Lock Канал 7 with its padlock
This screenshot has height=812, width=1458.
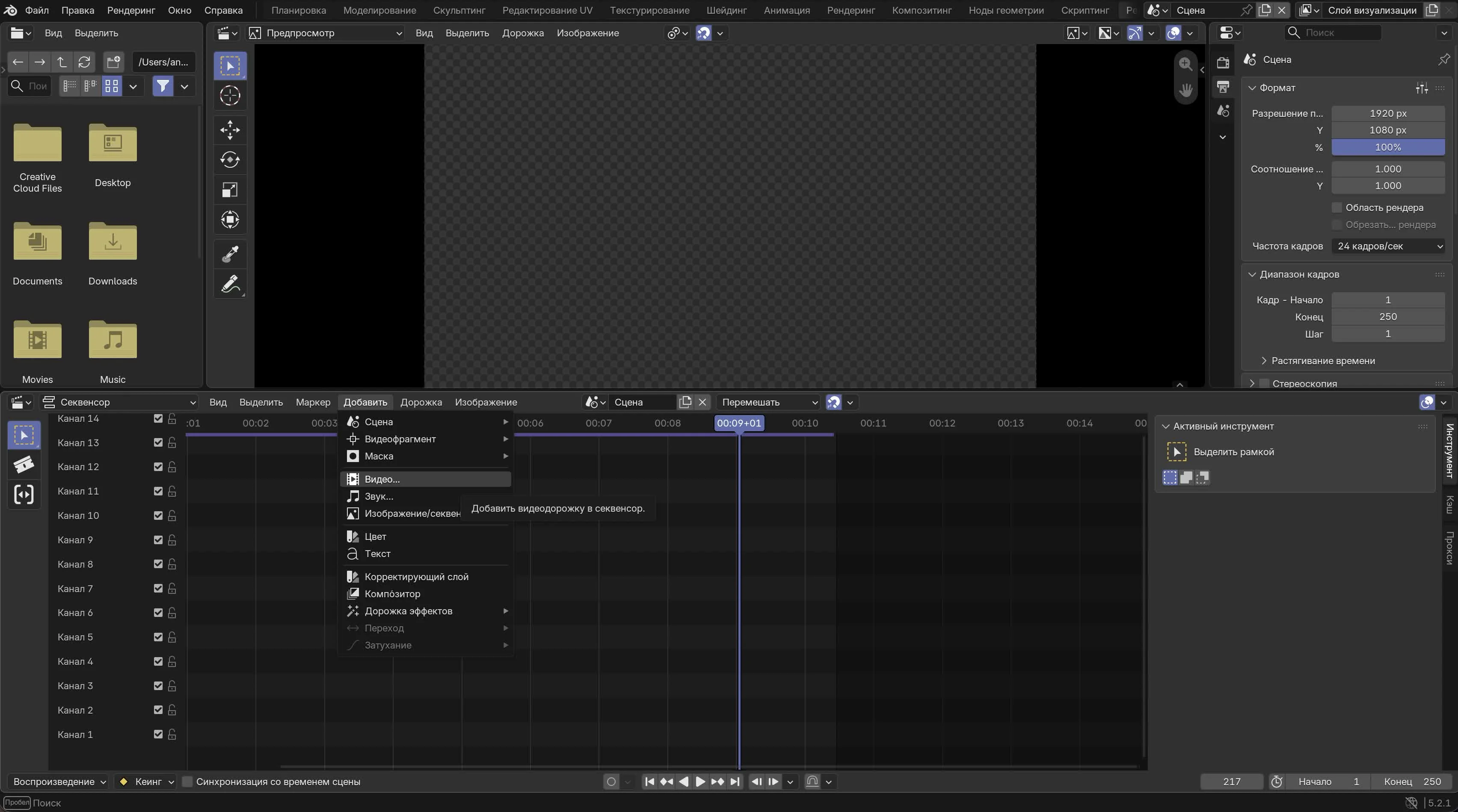tap(172, 589)
